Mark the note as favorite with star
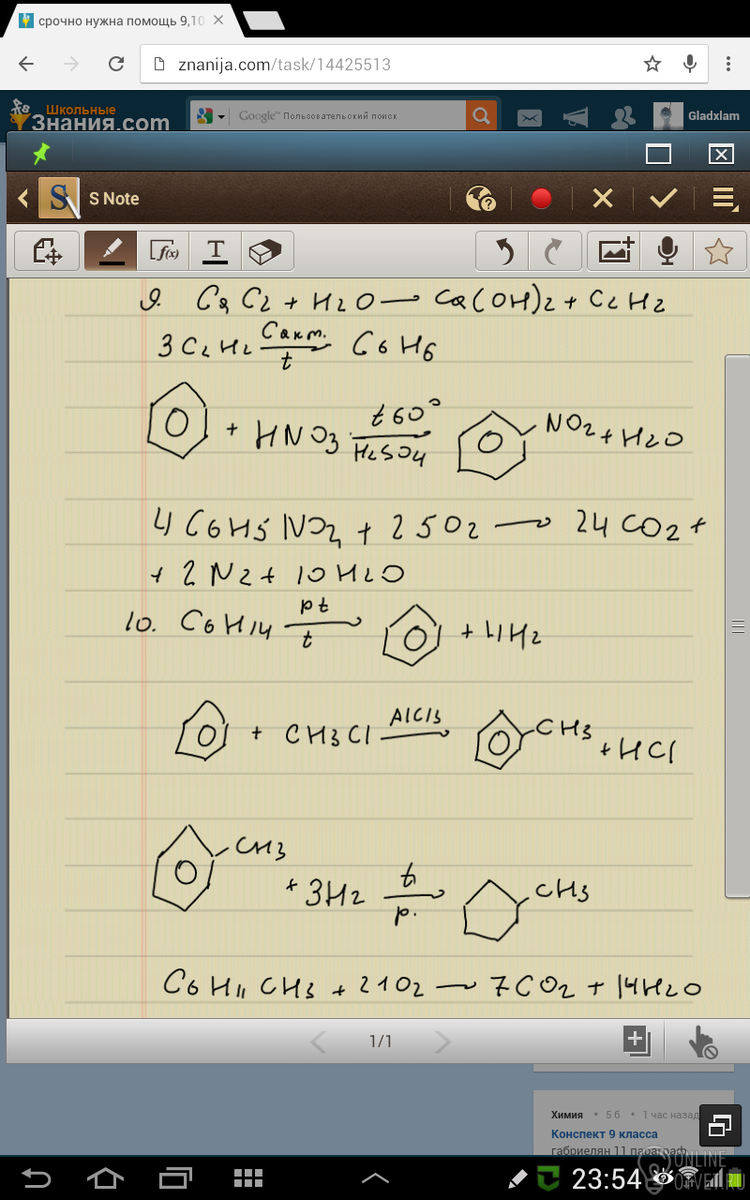 (718, 251)
